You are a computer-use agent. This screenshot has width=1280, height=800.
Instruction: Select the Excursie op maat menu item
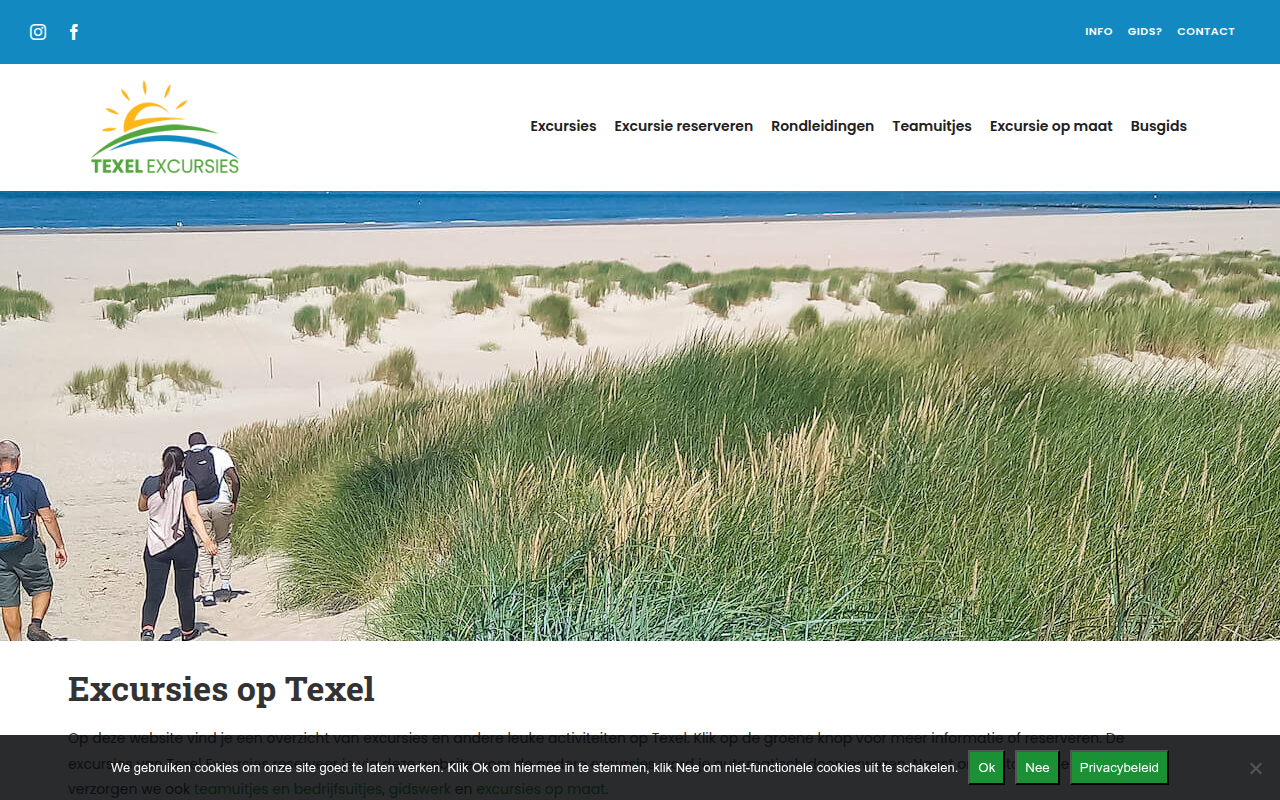pos(1051,126)
